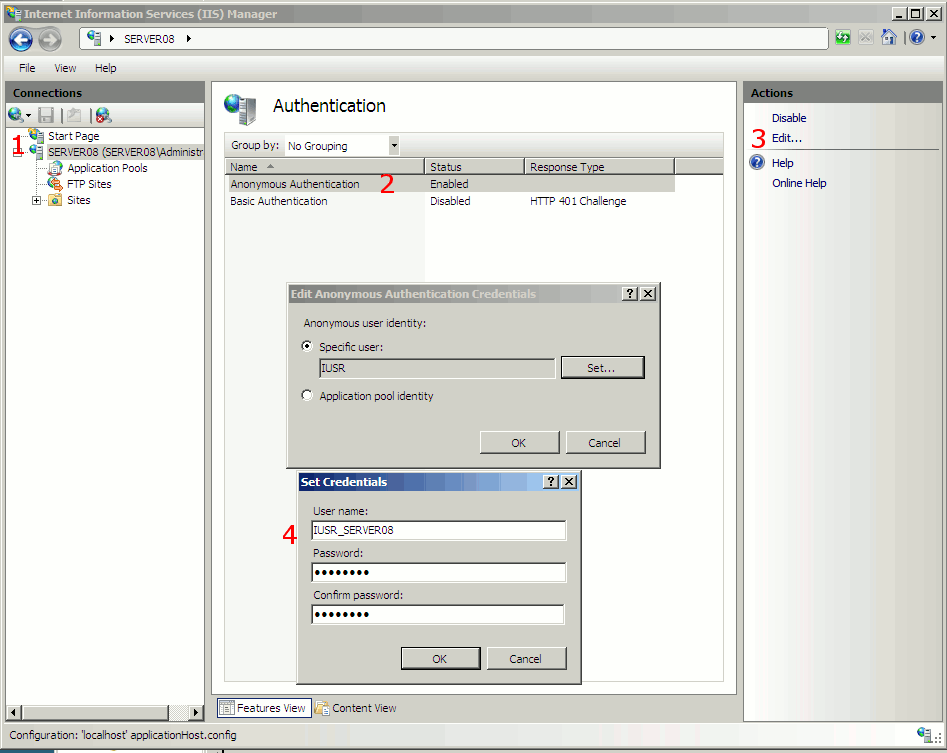947x753 pixels.
Task: Click the Application Pools icon
Action: 55,168
